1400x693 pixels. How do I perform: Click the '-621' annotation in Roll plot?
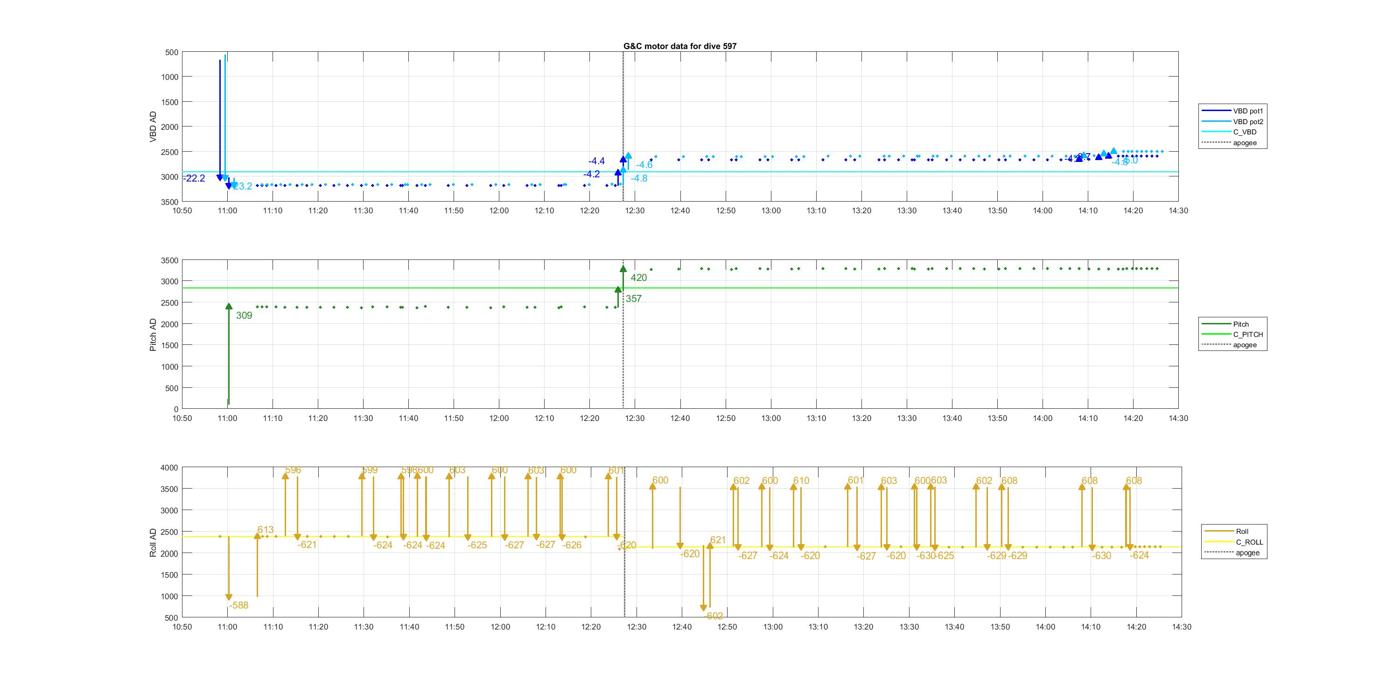click(307, 545)
